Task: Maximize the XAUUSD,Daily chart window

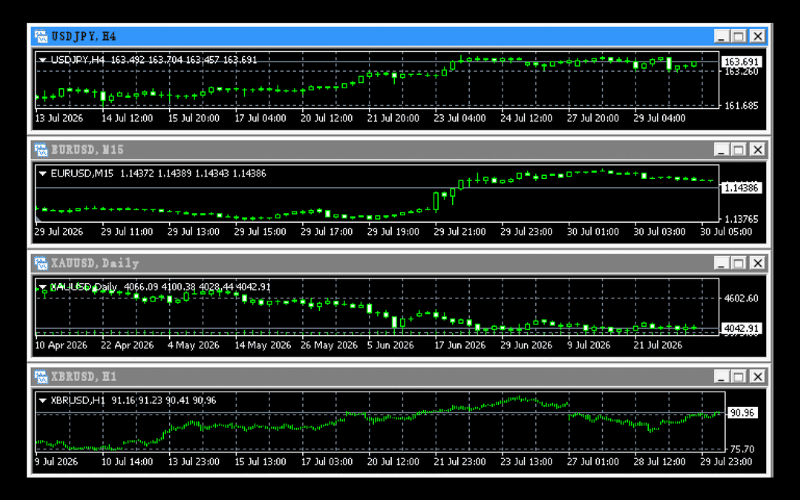Action: point(739,263)
